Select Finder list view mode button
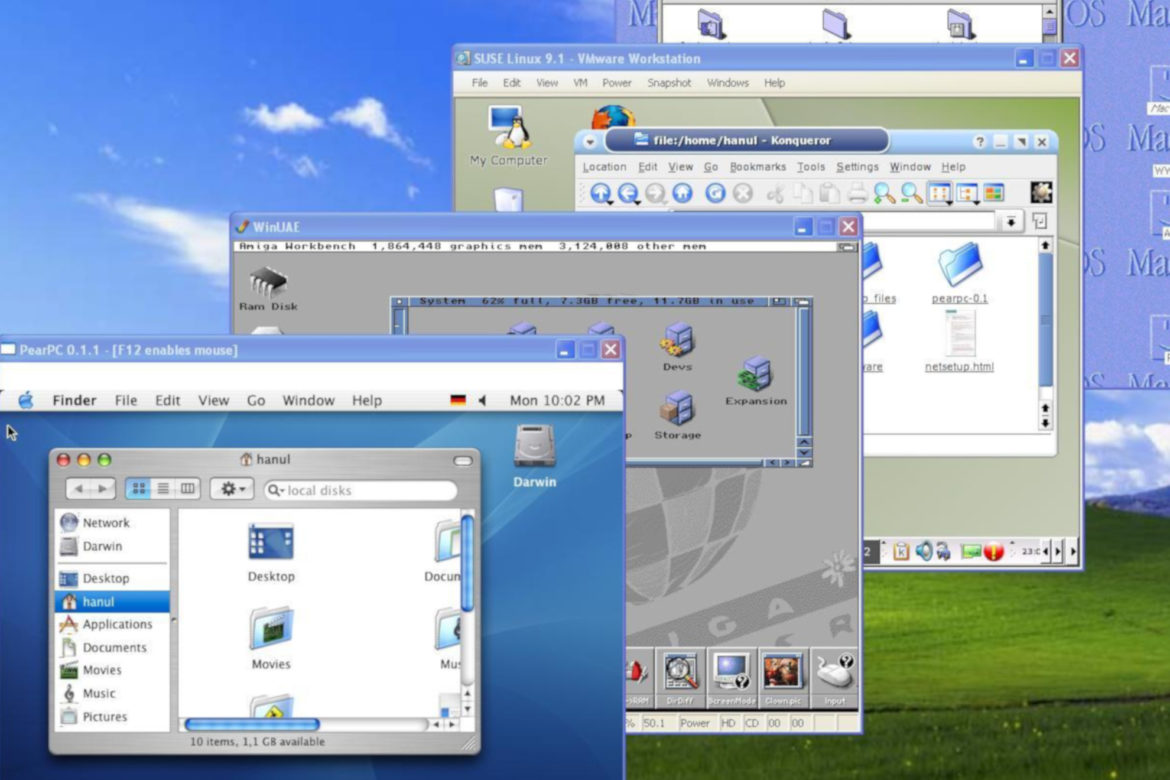 click(x=163, y=489)
